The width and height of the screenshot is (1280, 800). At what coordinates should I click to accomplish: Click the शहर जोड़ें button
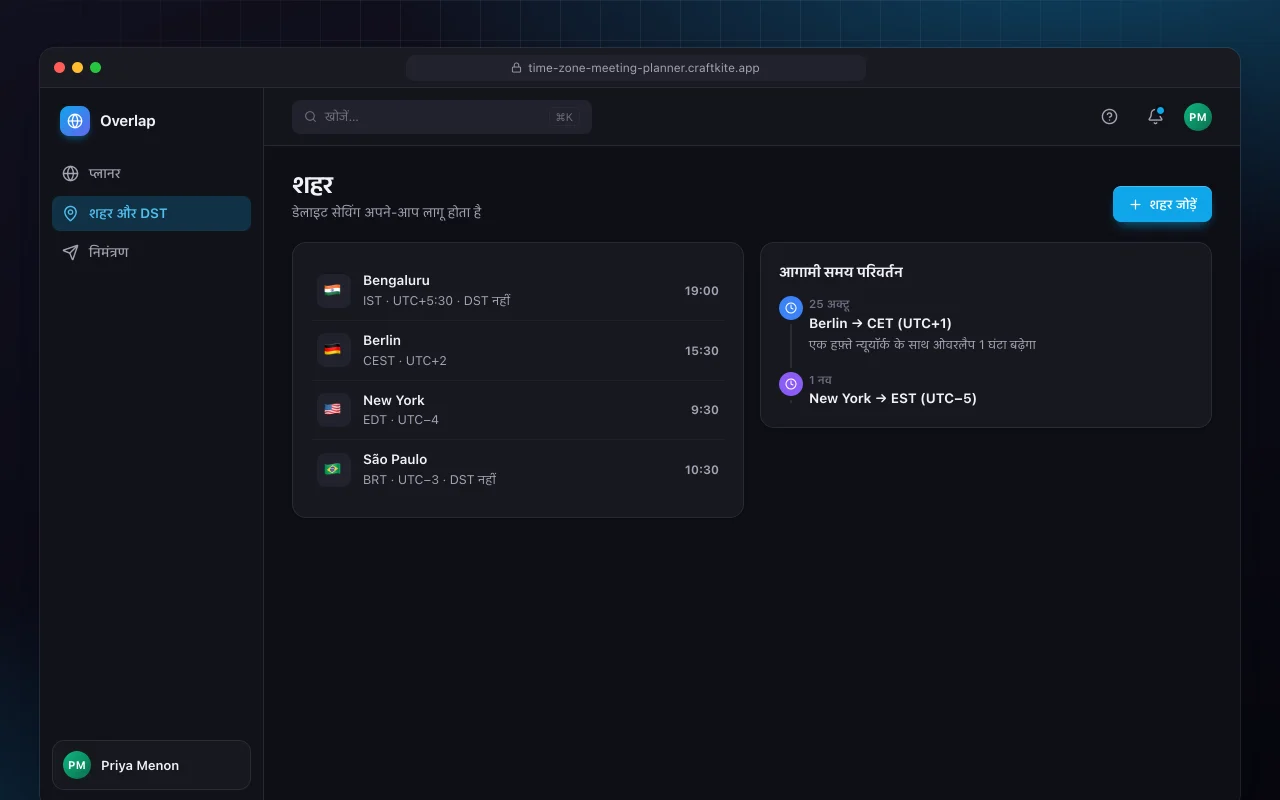(1162, 204)
